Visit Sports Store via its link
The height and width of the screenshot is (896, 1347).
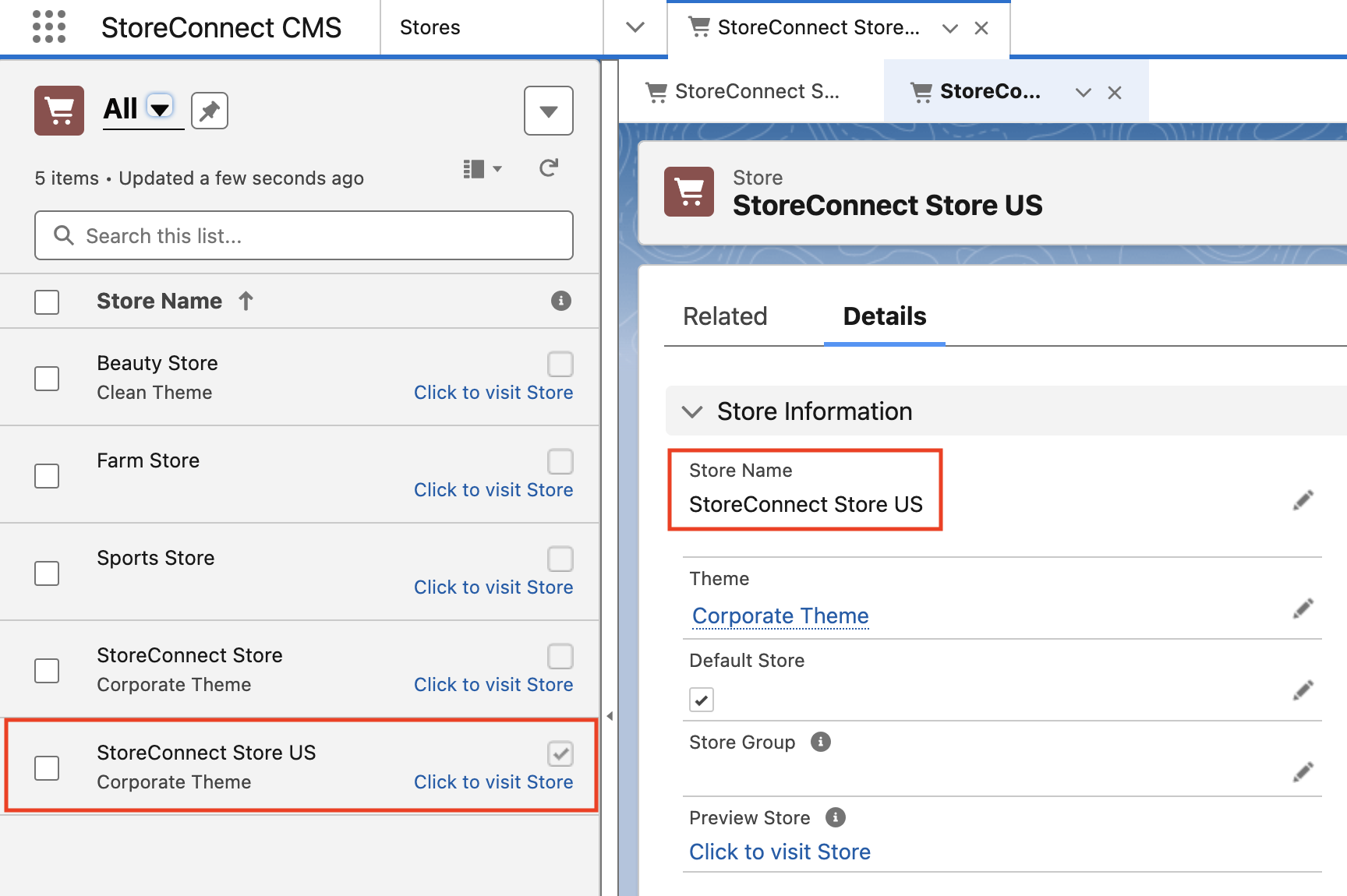point(493,587)
